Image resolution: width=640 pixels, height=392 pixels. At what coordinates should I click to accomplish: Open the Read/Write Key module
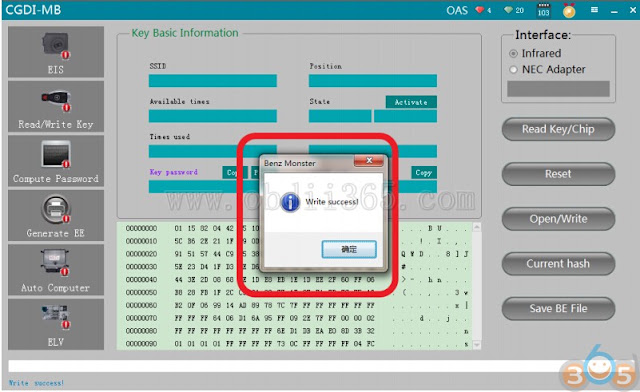click(x=56, y=107)
